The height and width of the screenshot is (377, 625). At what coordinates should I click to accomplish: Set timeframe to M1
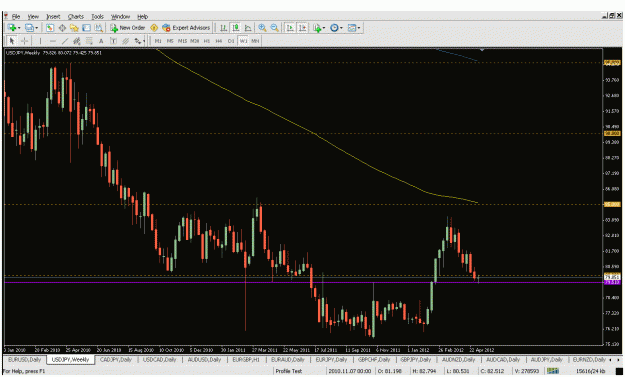[158, 41]
